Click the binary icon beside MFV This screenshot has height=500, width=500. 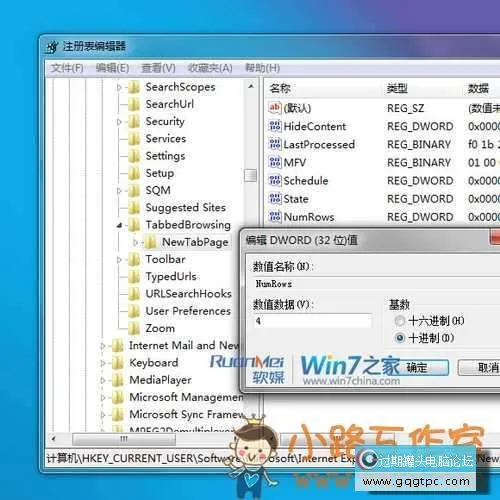[x=275, y=162]
